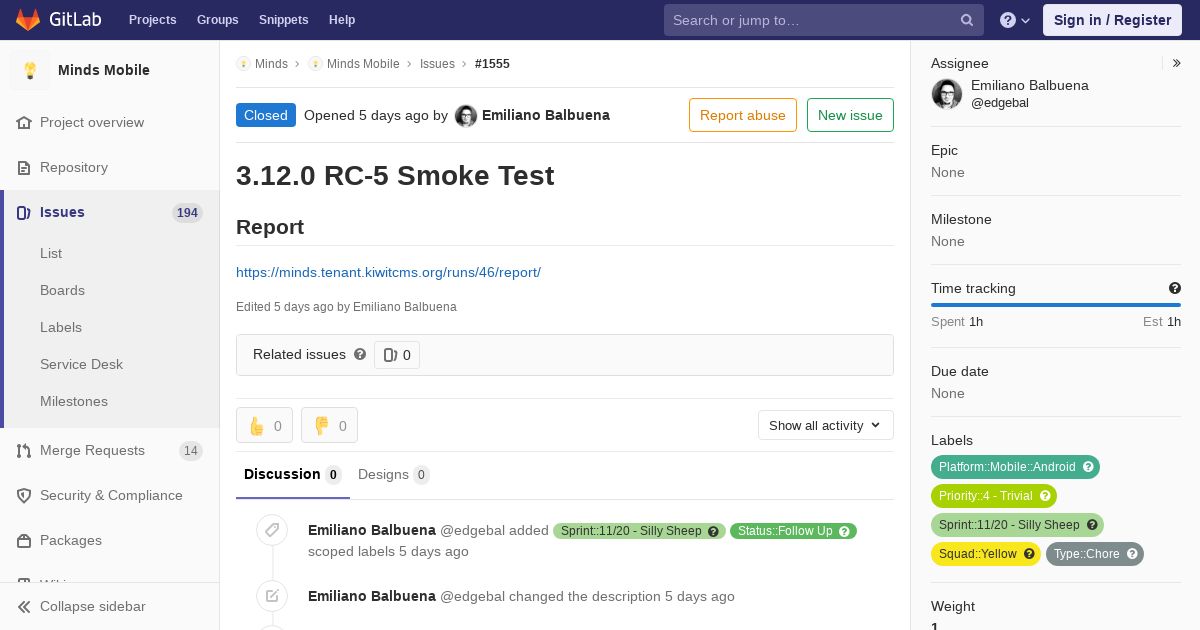Click the thumbs down emoji button
1200x630 pixels.
coord(329,425)
